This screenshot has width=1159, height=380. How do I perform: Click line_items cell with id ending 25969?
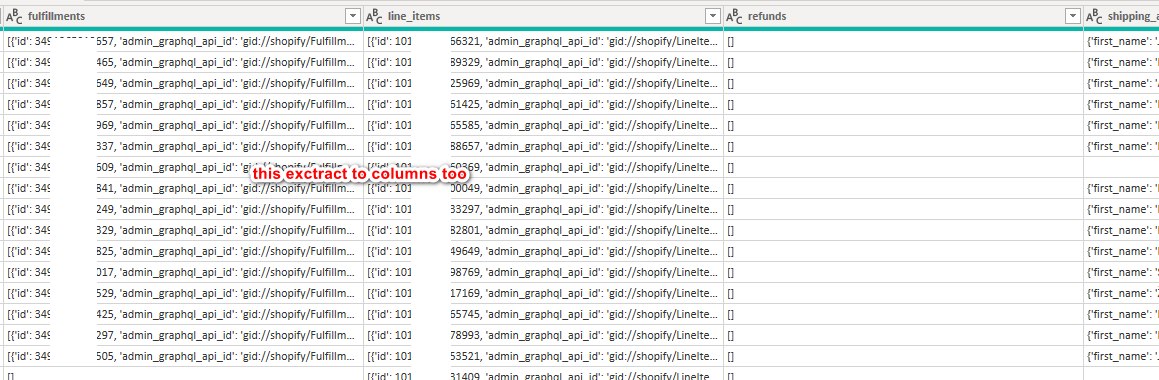click(543, 84)
